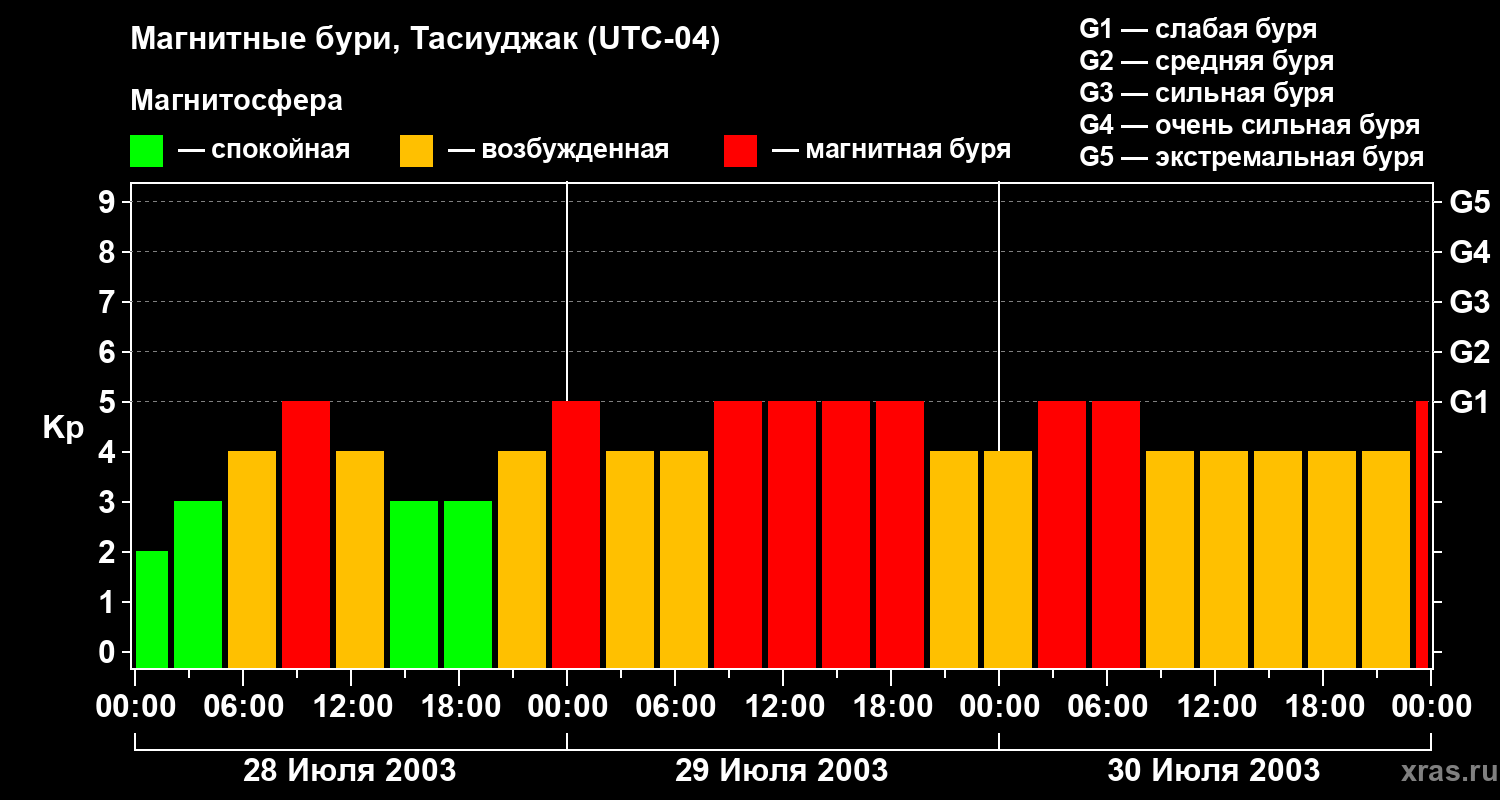Select the first red Kp 5 bar on 28 July
The height and width of the screenshot is (800, 1500).
pyautogui.click(x=306, y=534)
